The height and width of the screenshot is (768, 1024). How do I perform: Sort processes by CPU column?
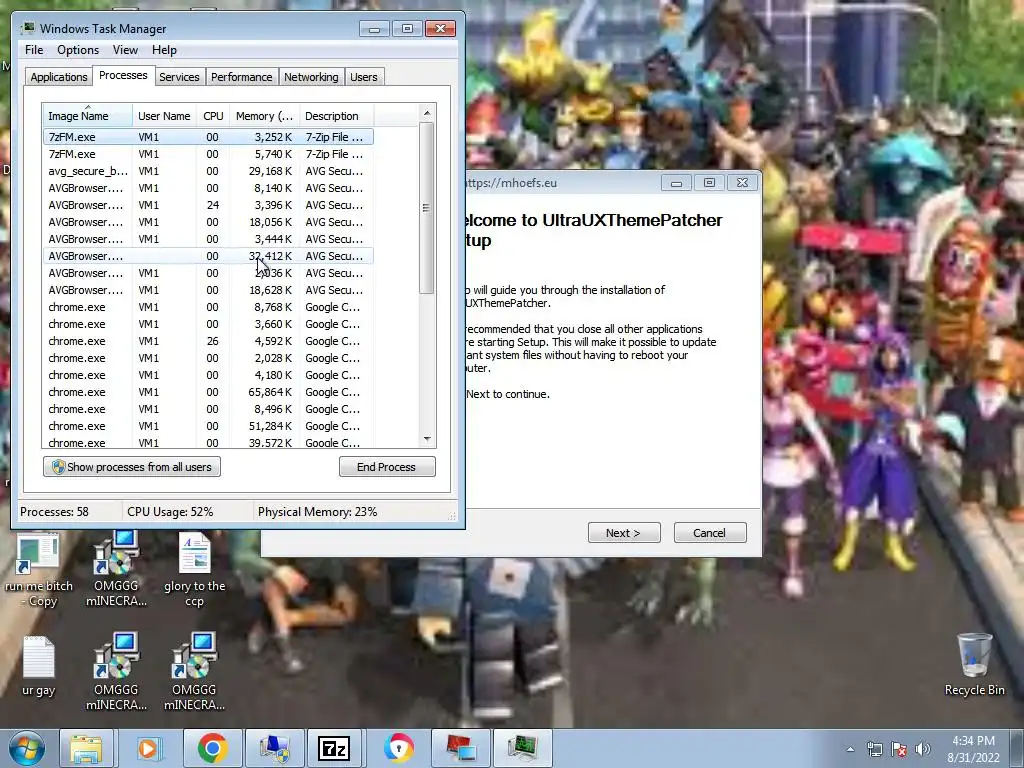[213, 116]
